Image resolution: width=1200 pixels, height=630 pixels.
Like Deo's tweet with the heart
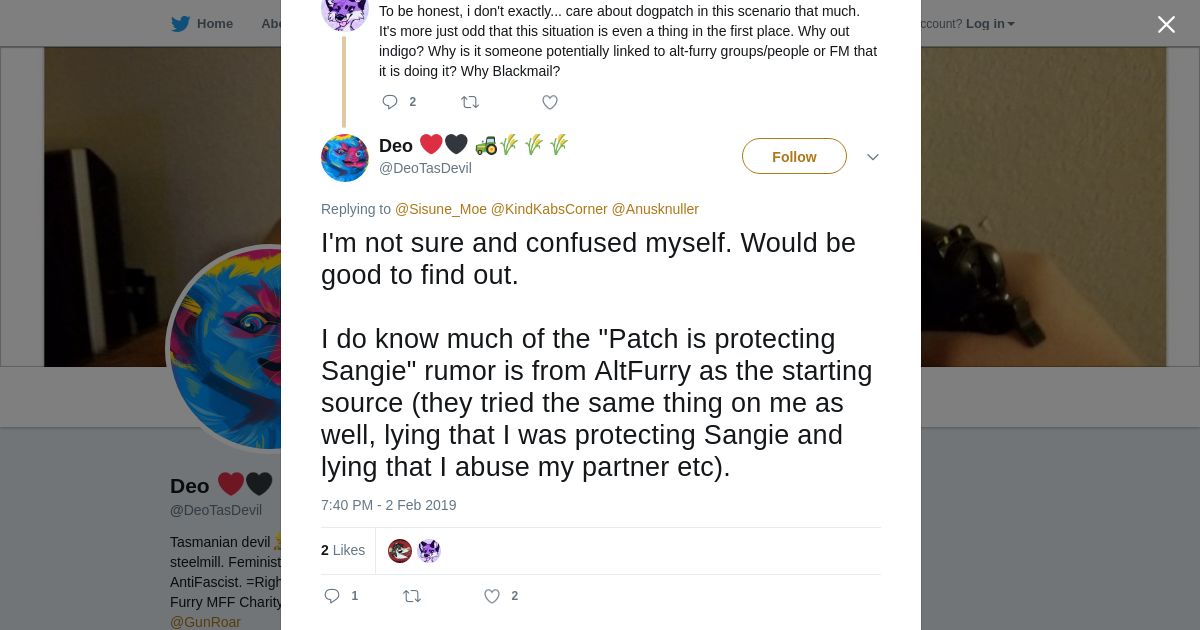tap(492, 596)
